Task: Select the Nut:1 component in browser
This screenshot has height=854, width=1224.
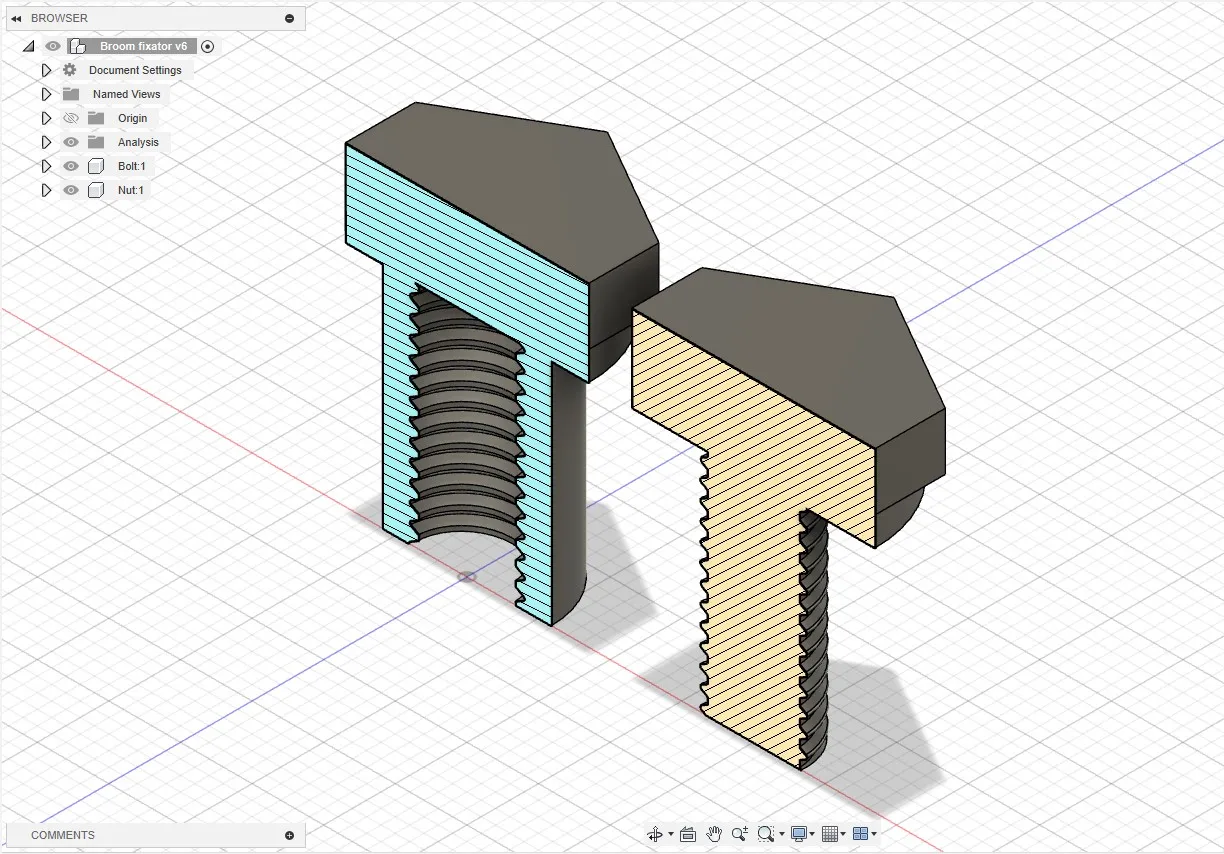Action: click(130, 190)
